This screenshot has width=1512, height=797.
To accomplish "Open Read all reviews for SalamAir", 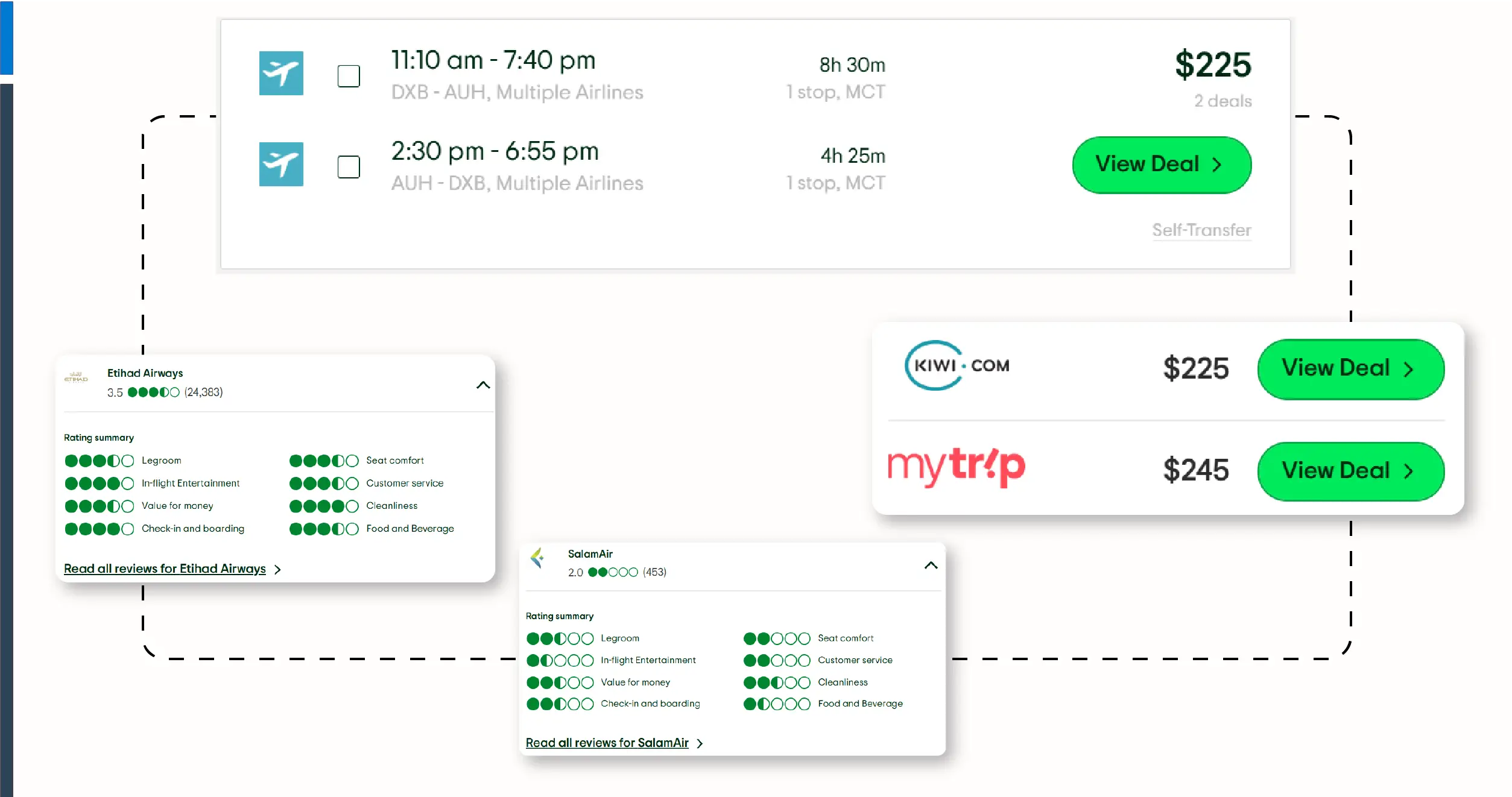I will (x=607, y=743).
